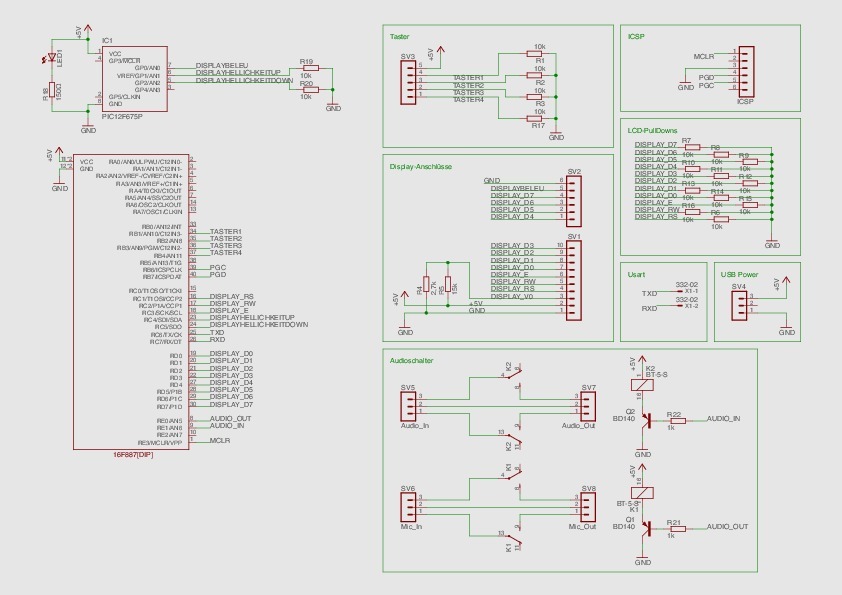Image resolution: width=842 pixels, height=595 pixels.
Task: Click the 'Taster' section title
Action: tap(399, 37)
